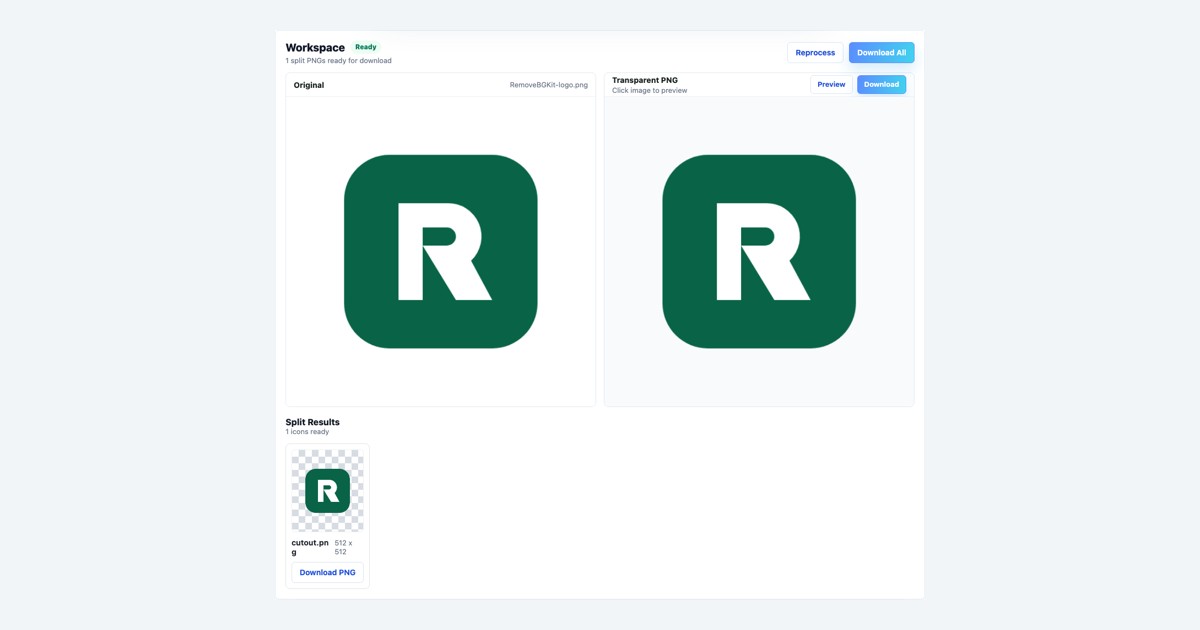Click Download All button
This screenshot has height=630, width=1200.
point(881,53)
